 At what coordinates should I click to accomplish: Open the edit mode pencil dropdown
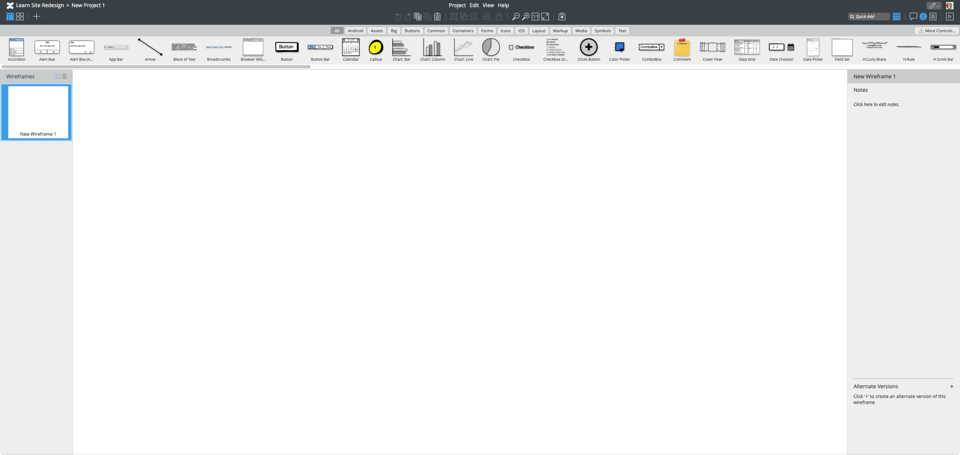coord(934,6)
